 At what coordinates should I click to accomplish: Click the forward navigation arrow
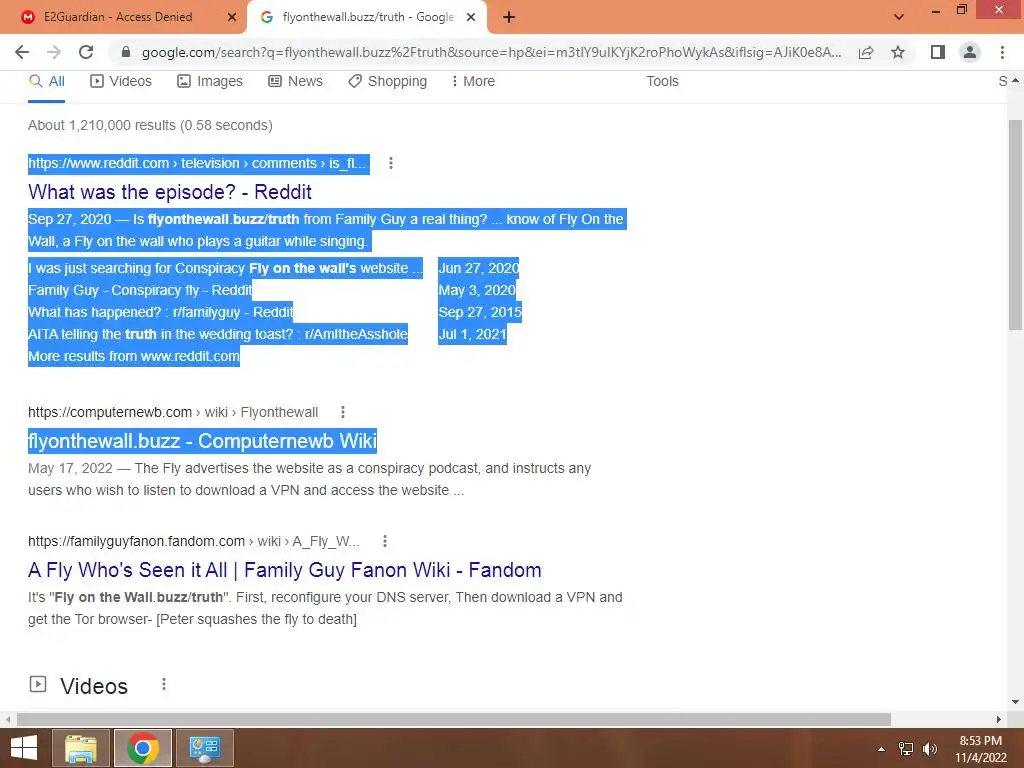pos(54,52)
